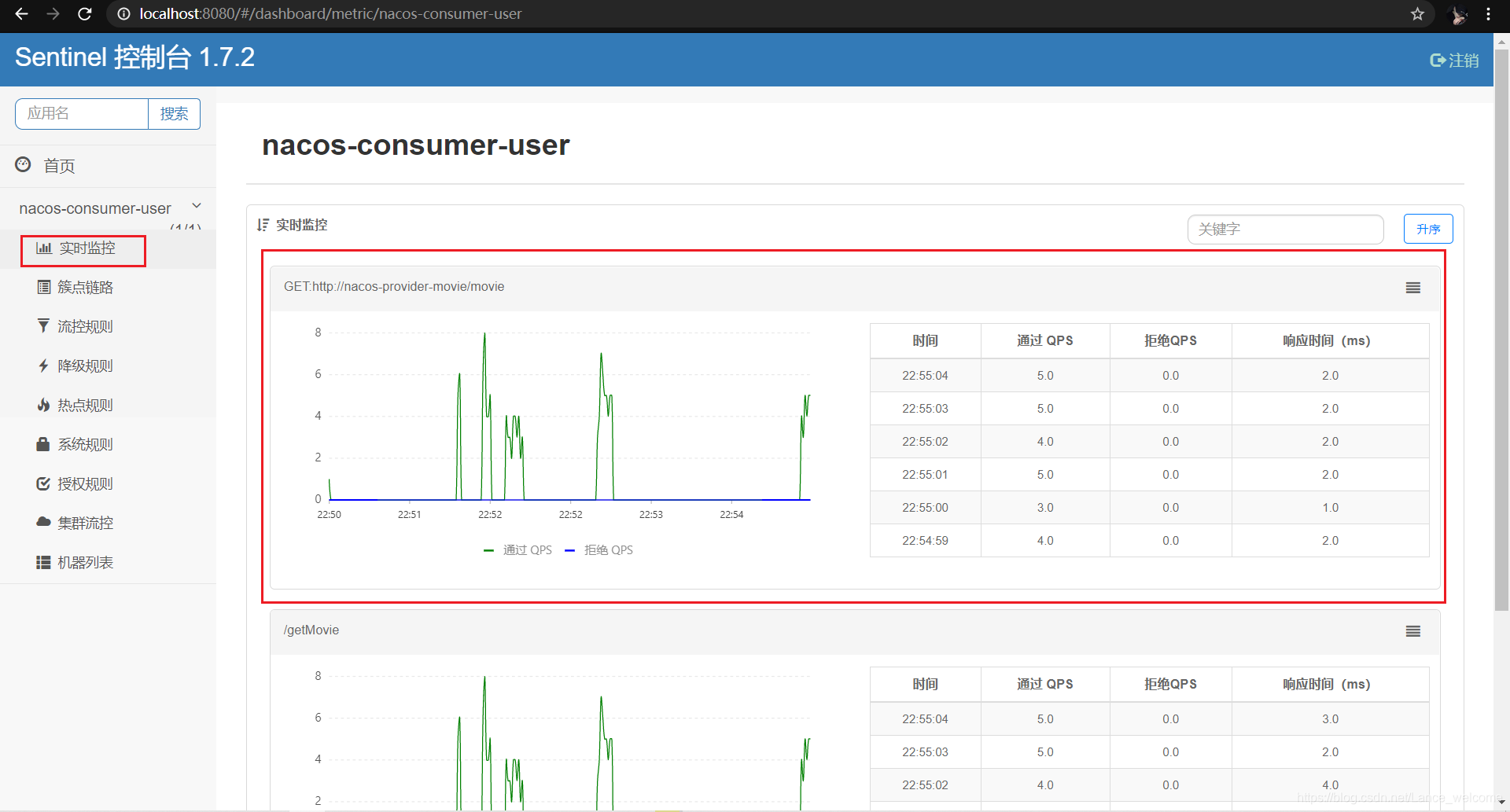
Task: Click 拒绝QPS header in /getMovie table
Action: pos(1170,685)
